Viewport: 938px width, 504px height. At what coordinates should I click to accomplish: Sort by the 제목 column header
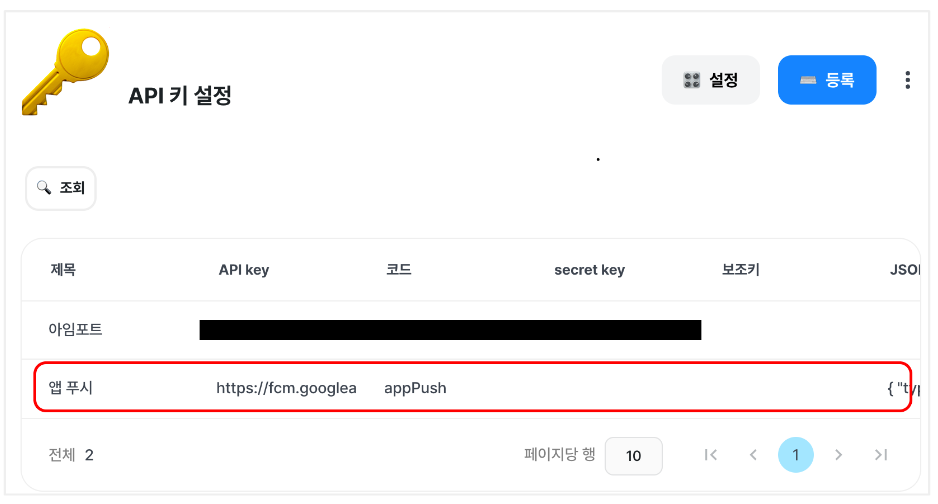(x=63, y=270)
